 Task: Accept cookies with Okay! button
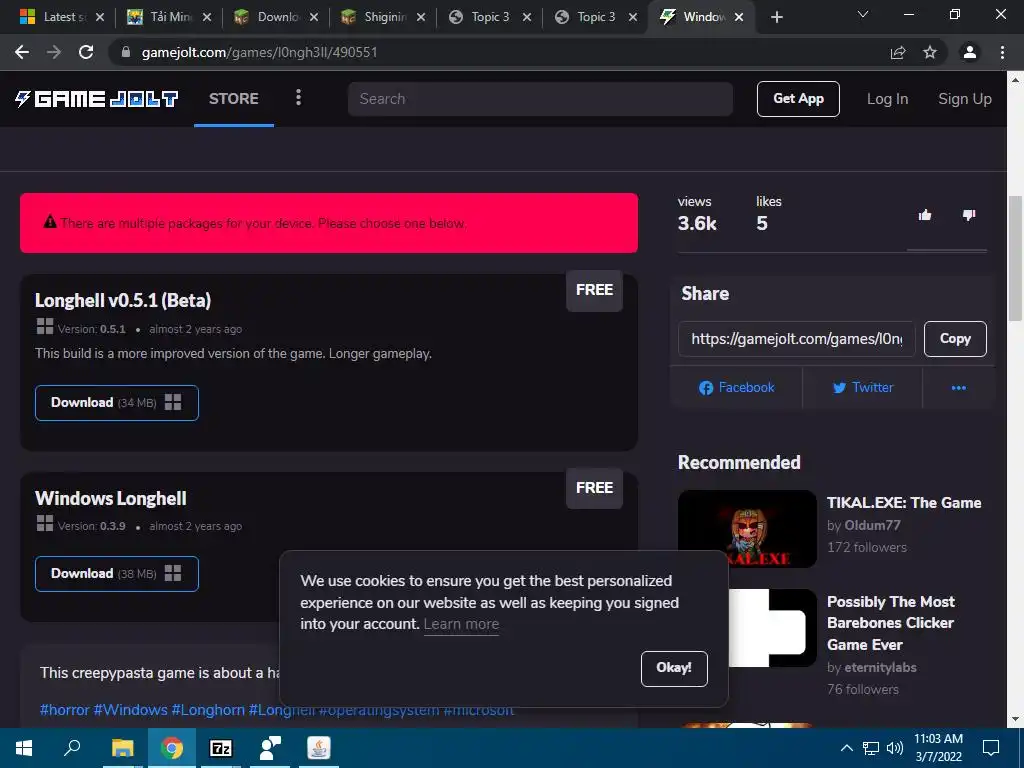pos(674,669)
